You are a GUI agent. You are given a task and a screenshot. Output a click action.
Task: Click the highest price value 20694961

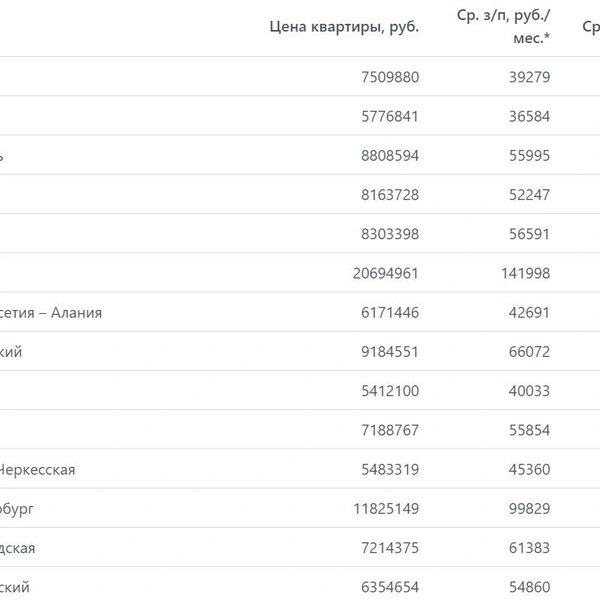click(386, 273)
